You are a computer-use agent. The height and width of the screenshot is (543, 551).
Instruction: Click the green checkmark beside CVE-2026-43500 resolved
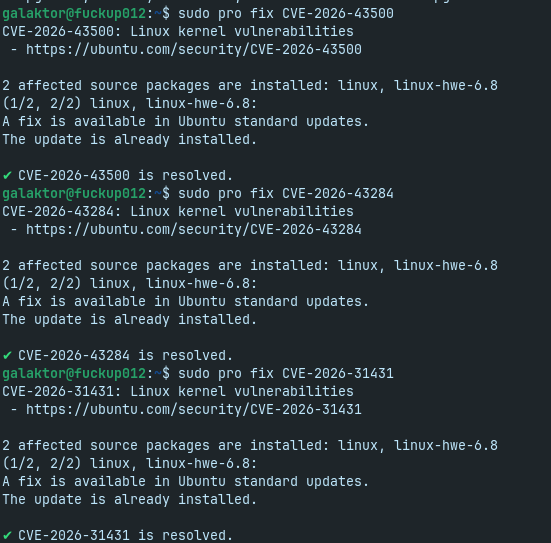[x=7, y=175]
